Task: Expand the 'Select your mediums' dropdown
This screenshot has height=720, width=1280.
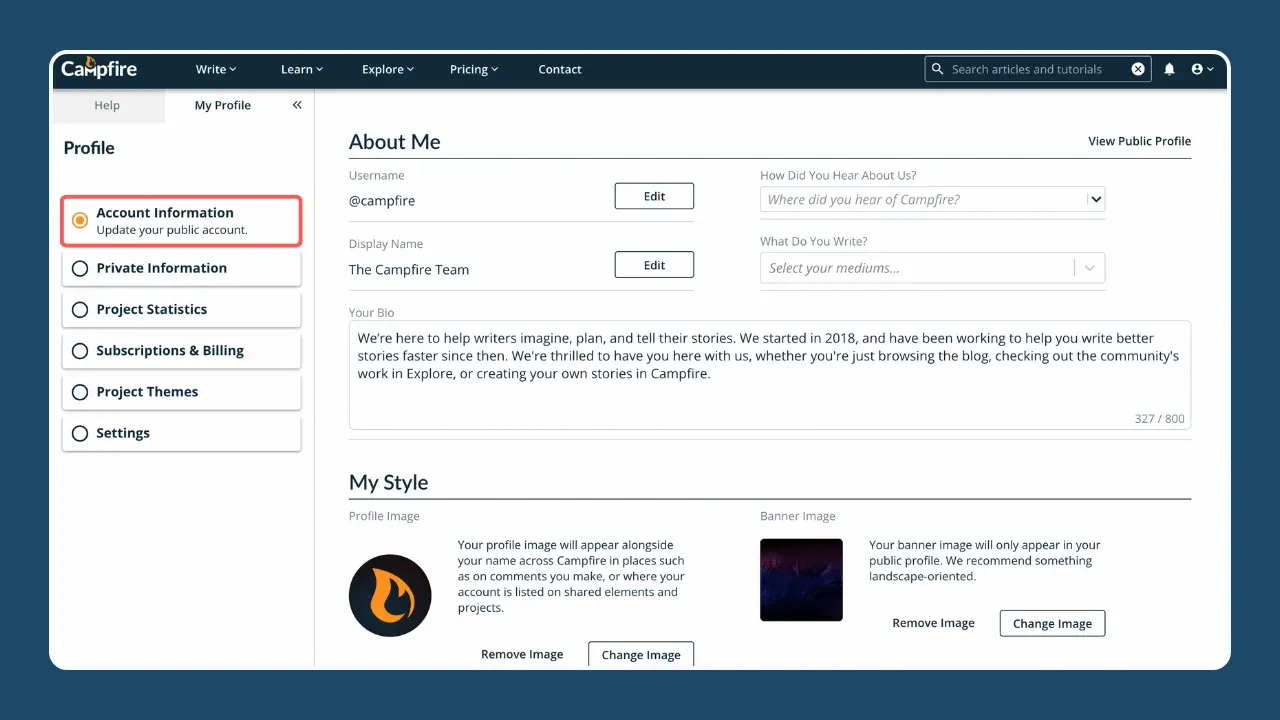Action: [1090, 267]
